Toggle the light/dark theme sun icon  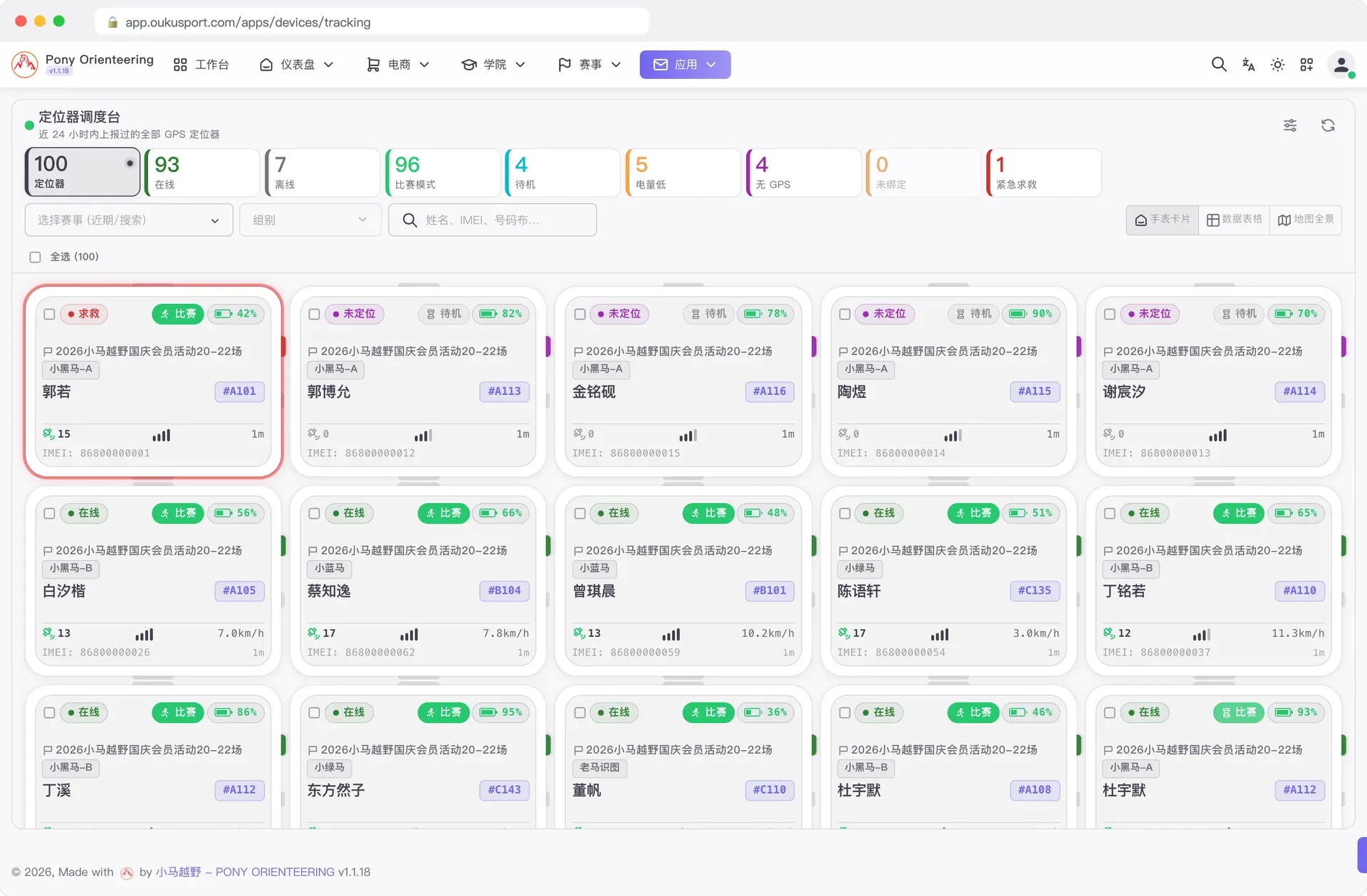1277,65
